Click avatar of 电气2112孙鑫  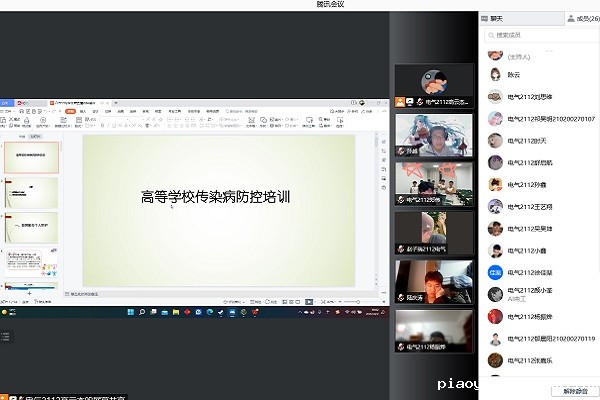[494, 184]
